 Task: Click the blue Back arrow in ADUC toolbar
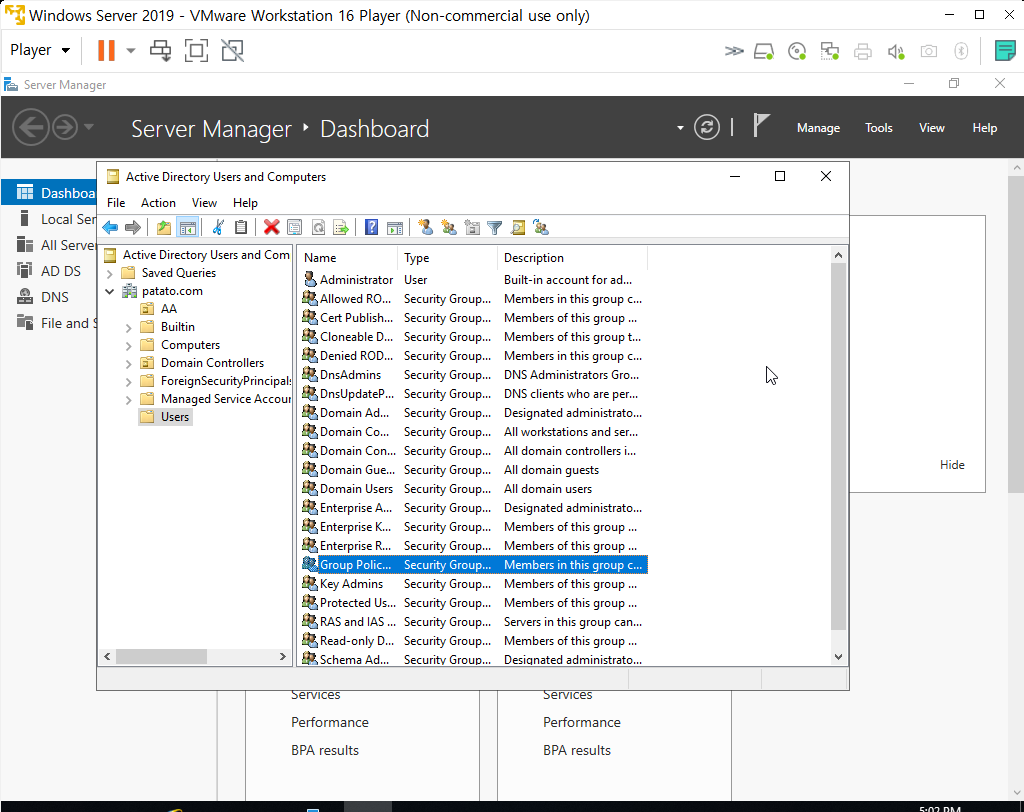coord(110,227)
